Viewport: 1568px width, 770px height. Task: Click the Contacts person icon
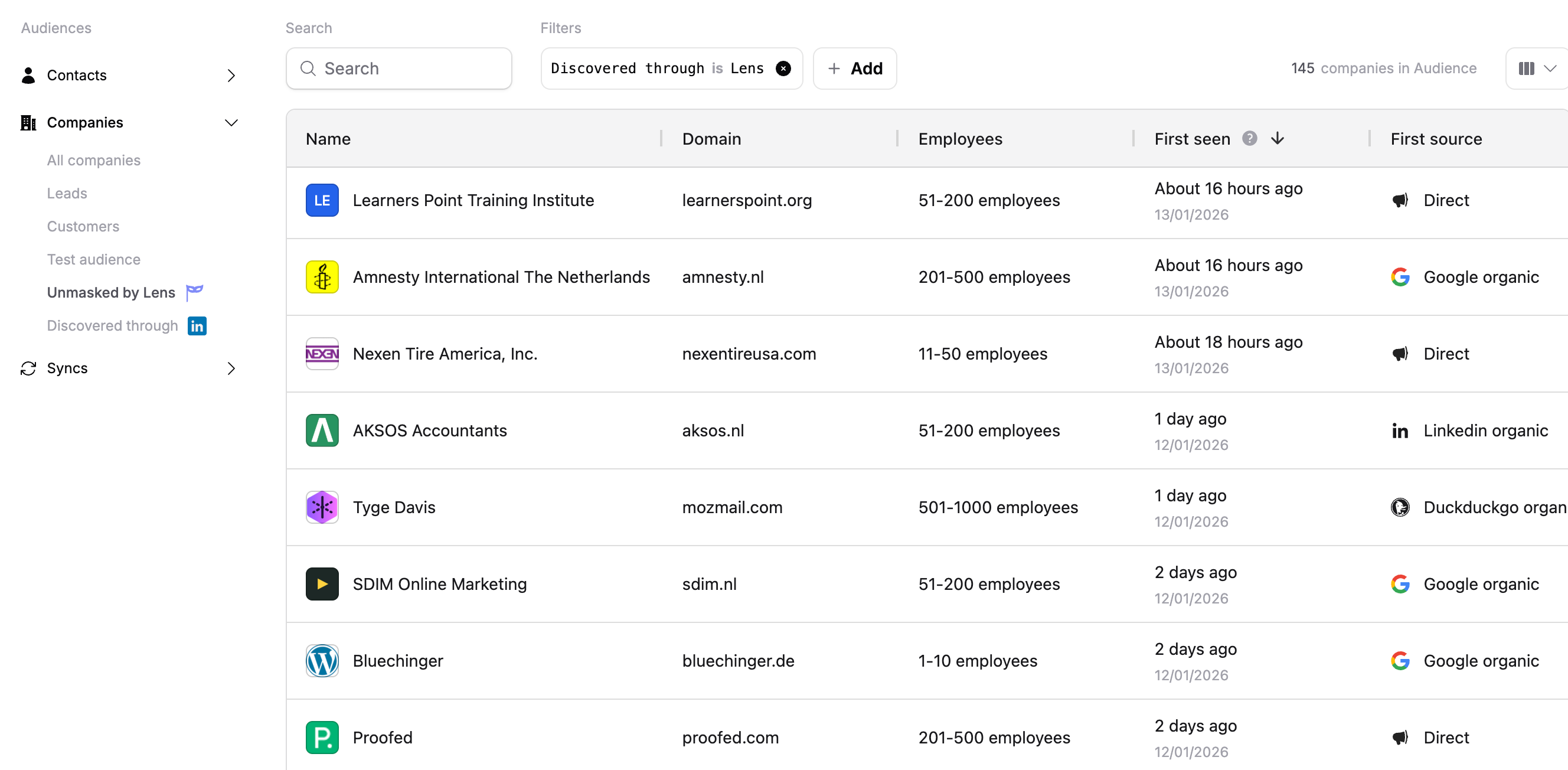tap(28, 75)
